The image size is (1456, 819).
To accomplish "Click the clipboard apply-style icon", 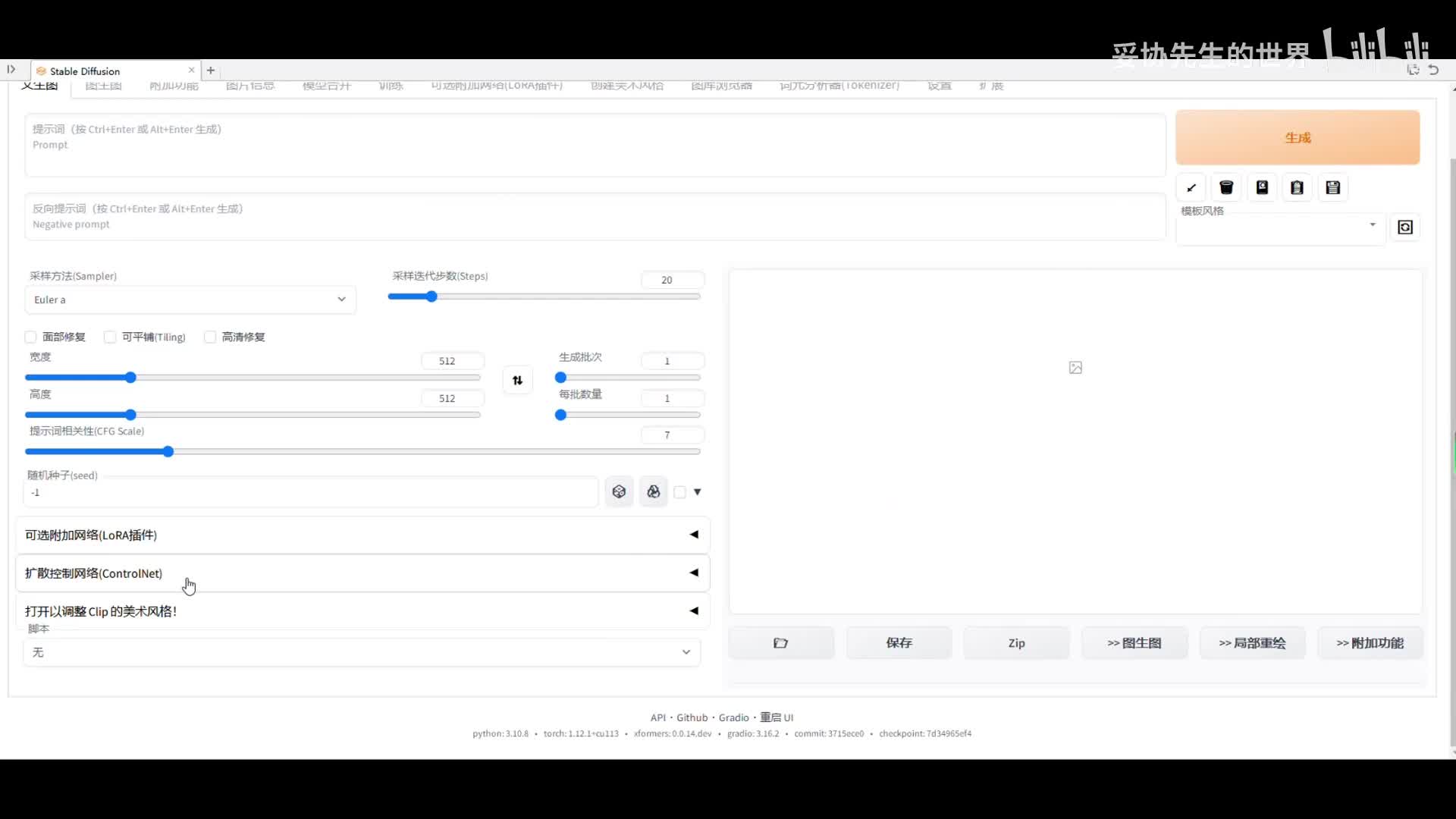I will (1297, 187).
